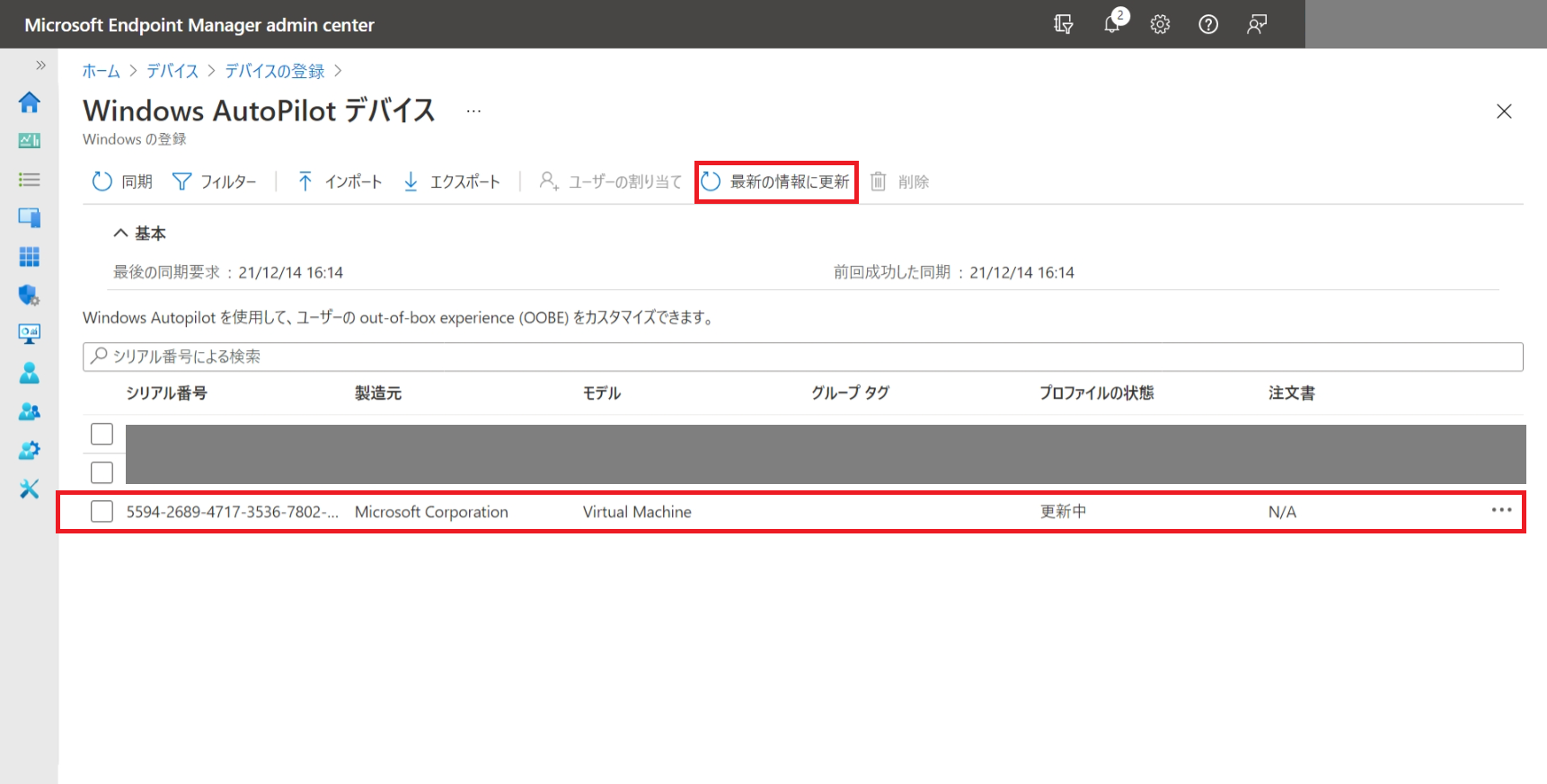Expand the left sidebar with double chevron
The height and width of the screenshot is (784, 1547).
[x=40, y=65]
